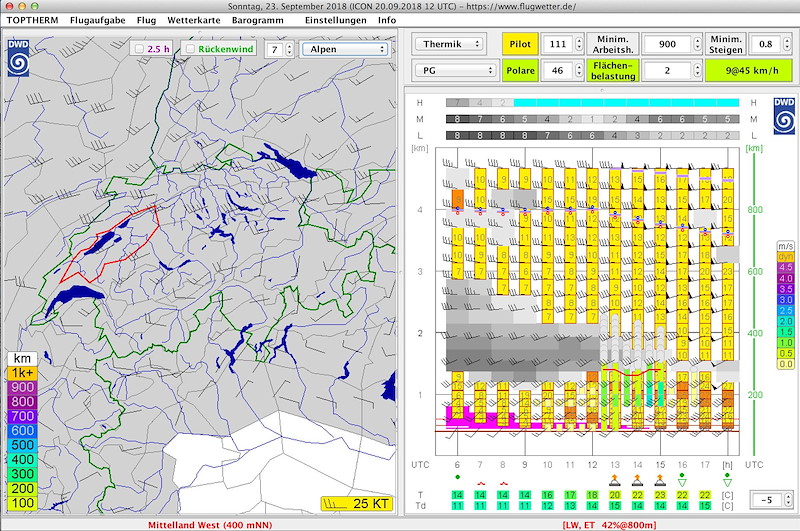Open the PG aircraft type dropdown
The height and width of the screenshot is (531, 800).
point(456,70)
